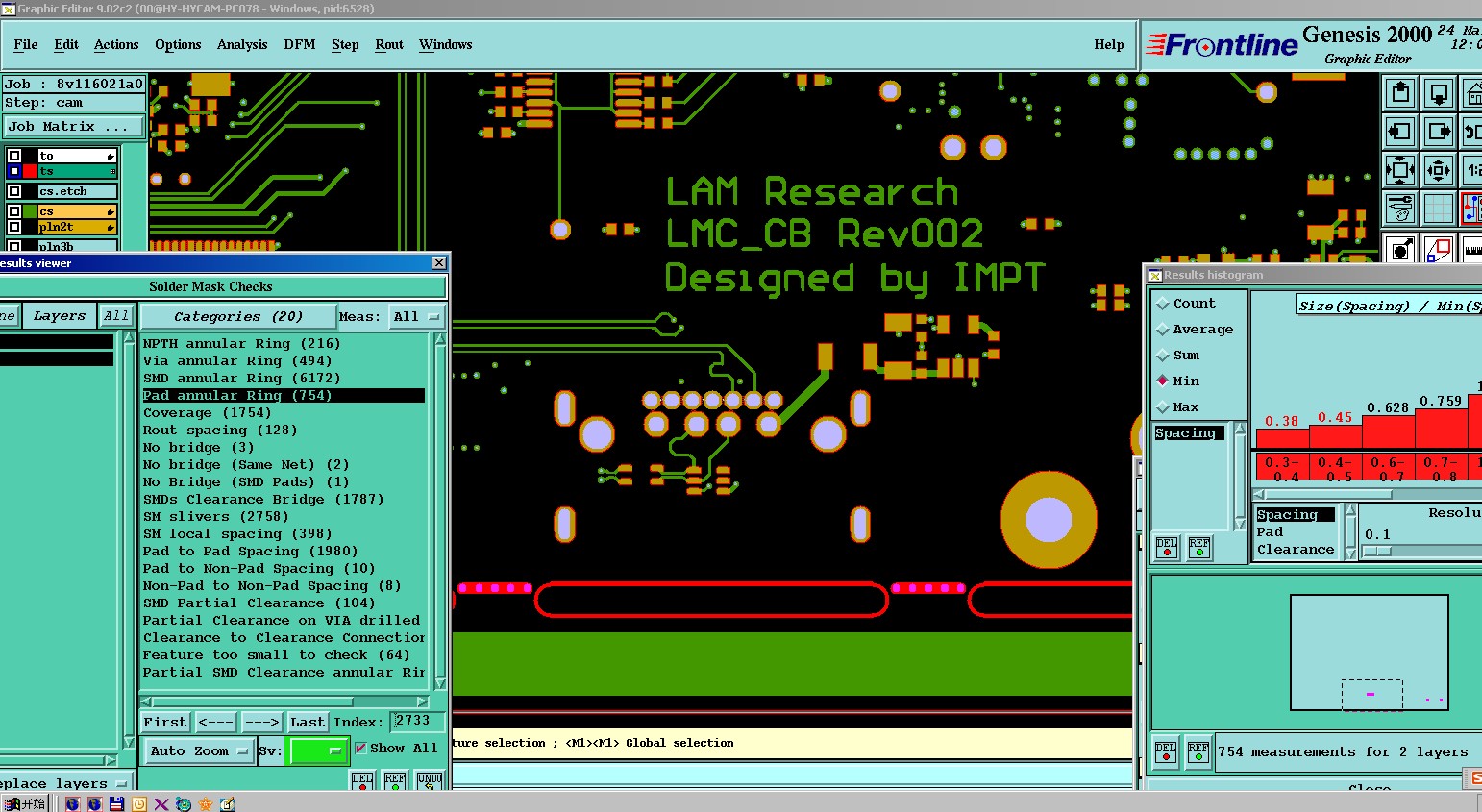Click the pan right view icon
Viewport: 1482px width, 812px height.
click(1439, 132)
